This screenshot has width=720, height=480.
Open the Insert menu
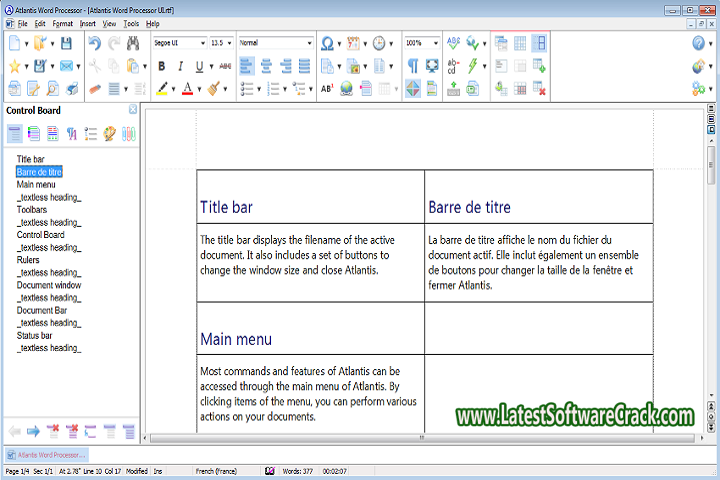87,23
